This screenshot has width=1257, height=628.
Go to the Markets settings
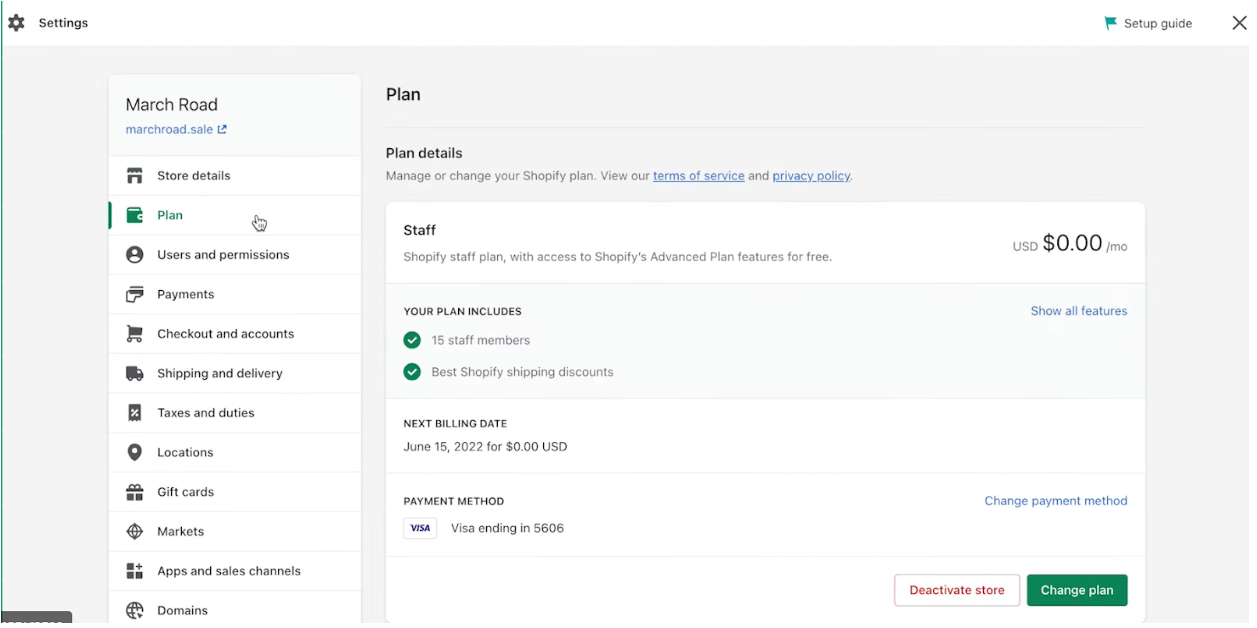point(235,531)
